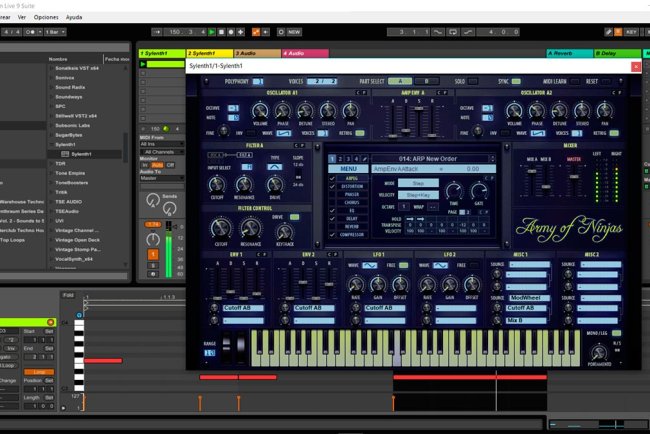Click the Punch-Out switch icon
The width and height of the screenshot is (650, 434).
click(468, 32)
